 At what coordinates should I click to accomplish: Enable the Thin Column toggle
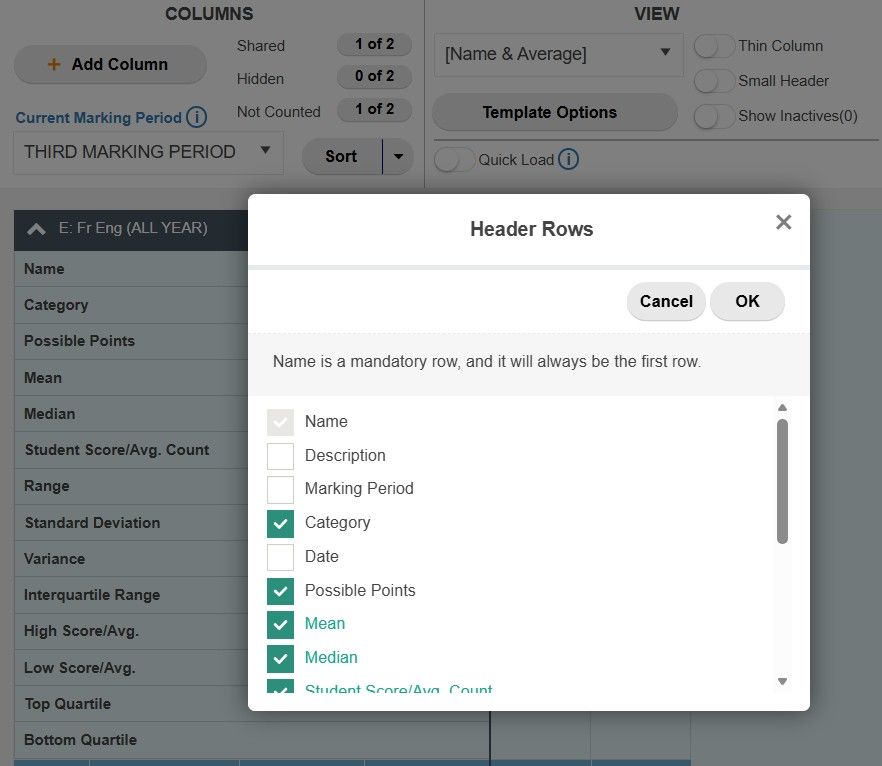tap(715, 46)
